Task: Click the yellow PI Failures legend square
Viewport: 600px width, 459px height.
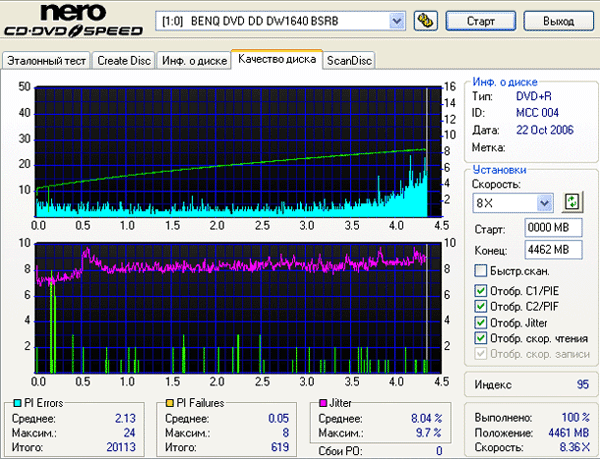Action: pyautogui.click(x=171, y=402)
